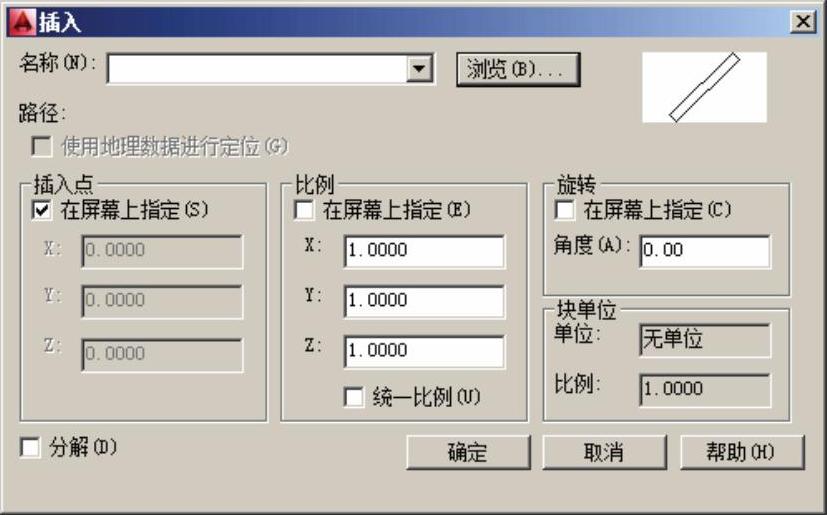
Task: Click the 块单位 单位 field showing 无单位
Action: click(705, 339)
